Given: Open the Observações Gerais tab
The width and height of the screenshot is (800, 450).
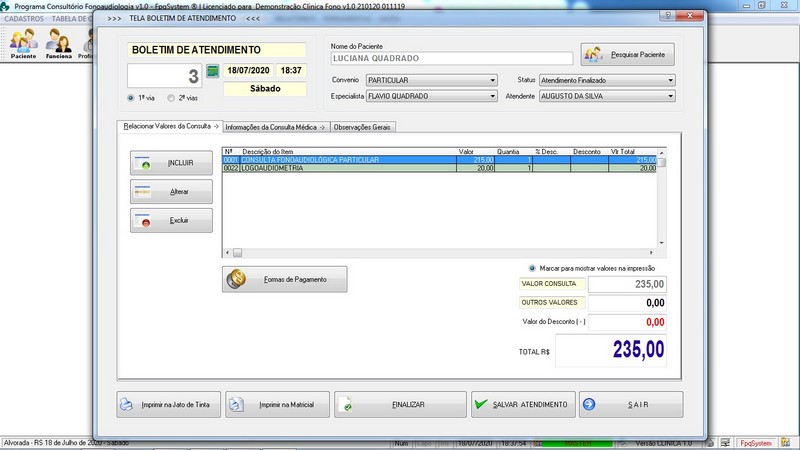Looking at the screenshot, I should 362,127.
